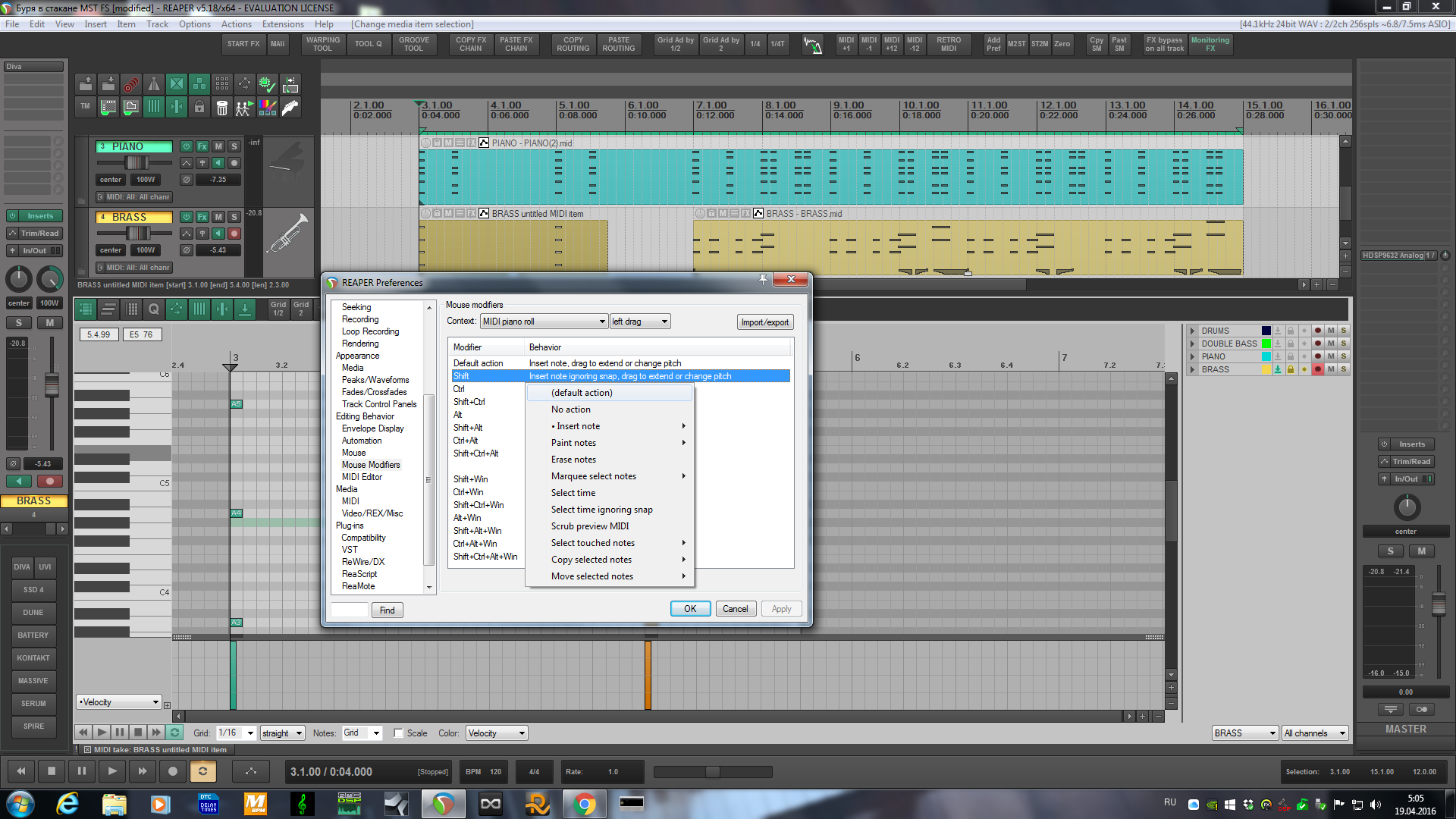Viewport: 1456px width, 819px height.
Task: Select 'No action' in the context menu
Action: (x=570, y=409)
